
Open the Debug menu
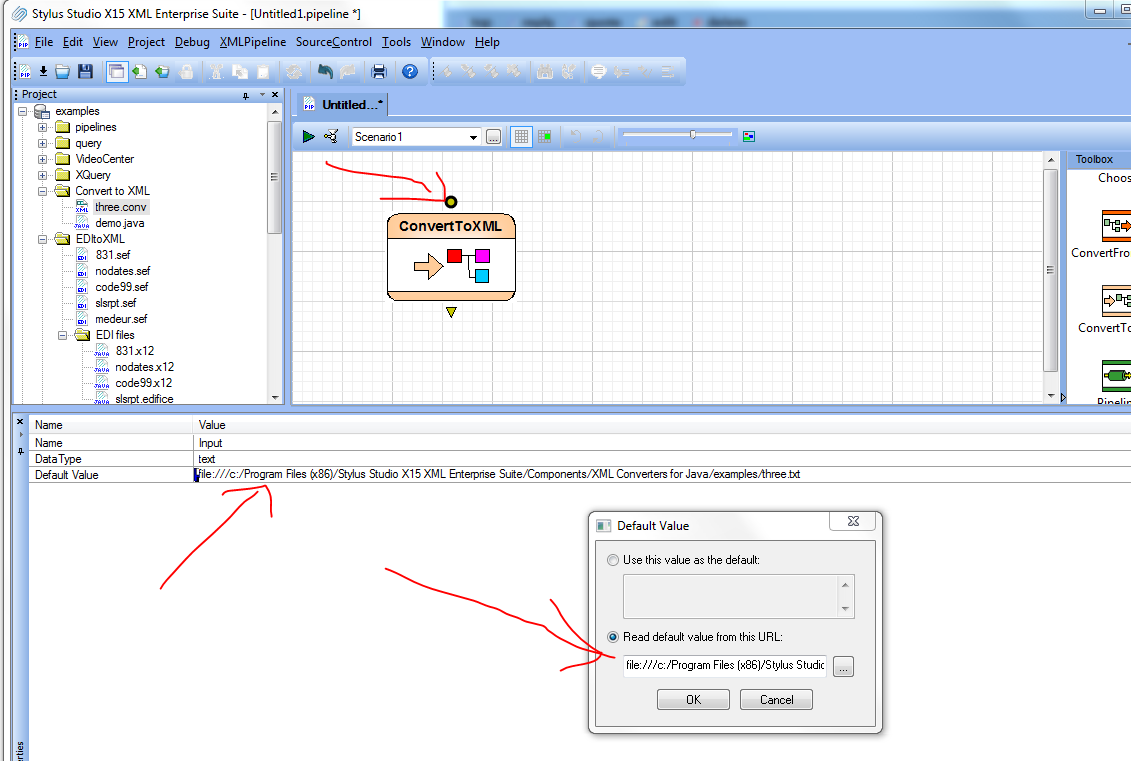(x=192, y=42)
